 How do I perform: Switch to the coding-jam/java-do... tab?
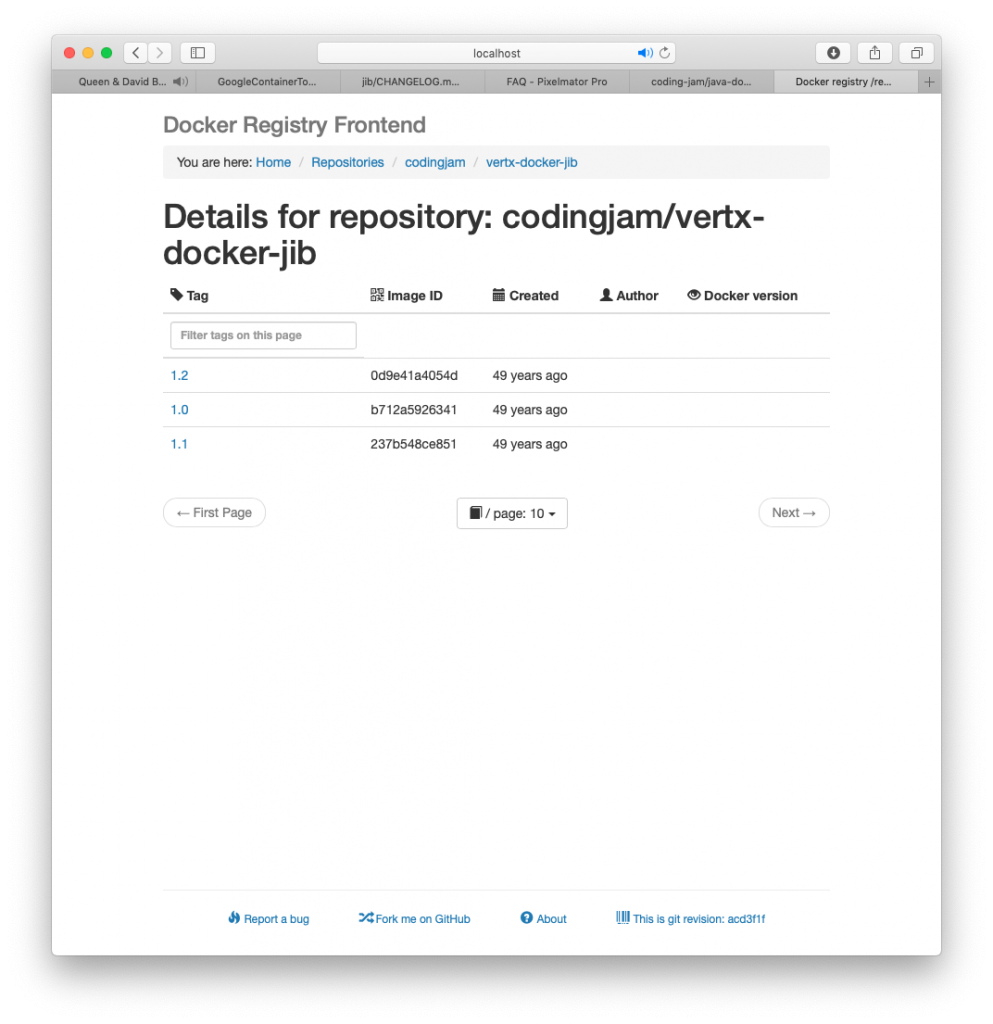tap(701, 82)
